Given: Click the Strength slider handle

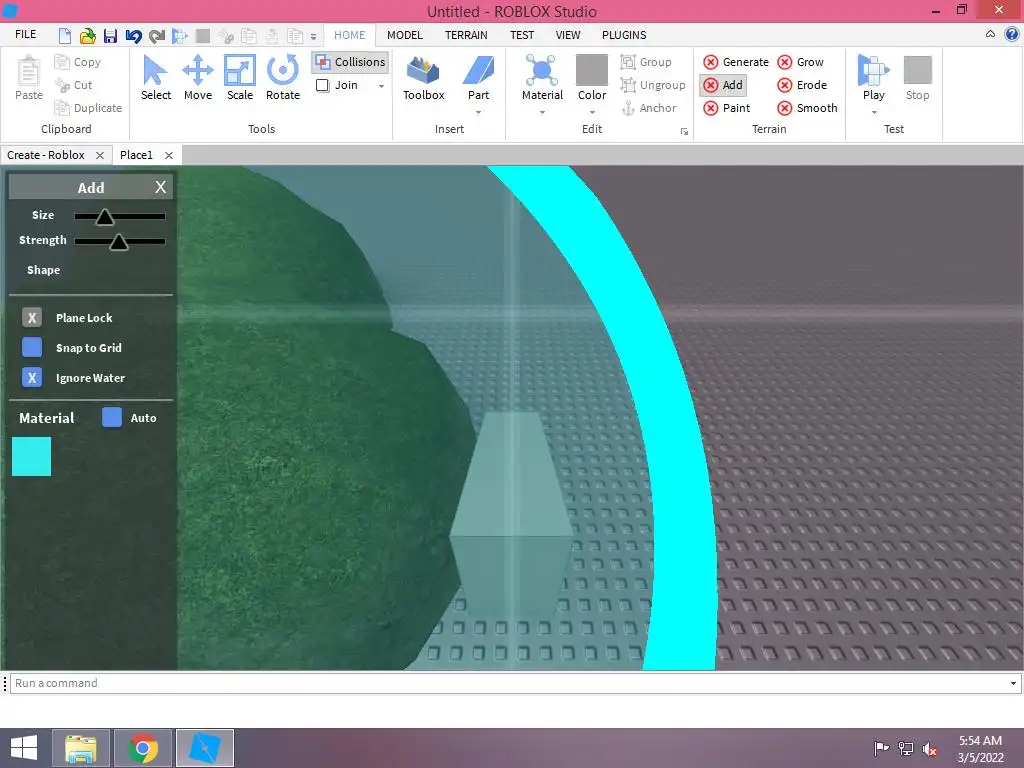Looking at the screenshot, I should click(119, 242).
